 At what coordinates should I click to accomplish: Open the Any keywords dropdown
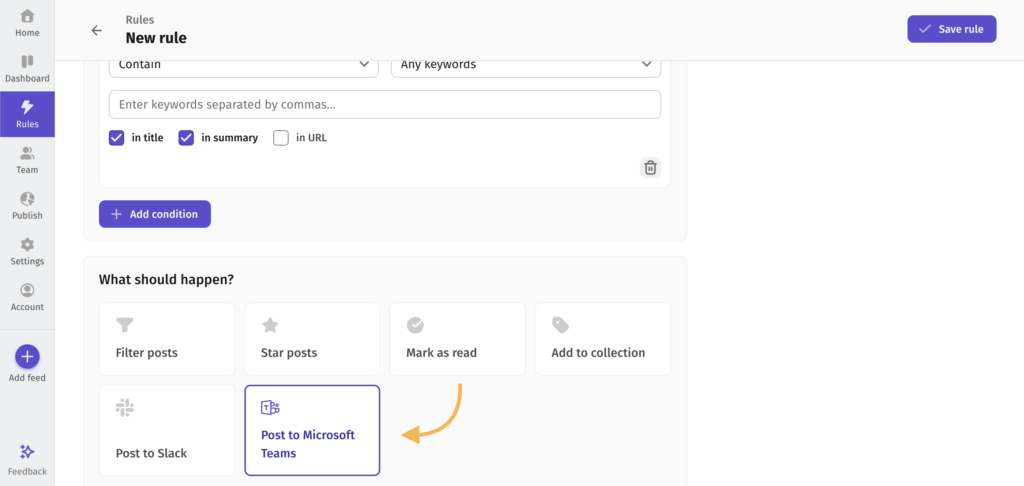pos(526,65)
